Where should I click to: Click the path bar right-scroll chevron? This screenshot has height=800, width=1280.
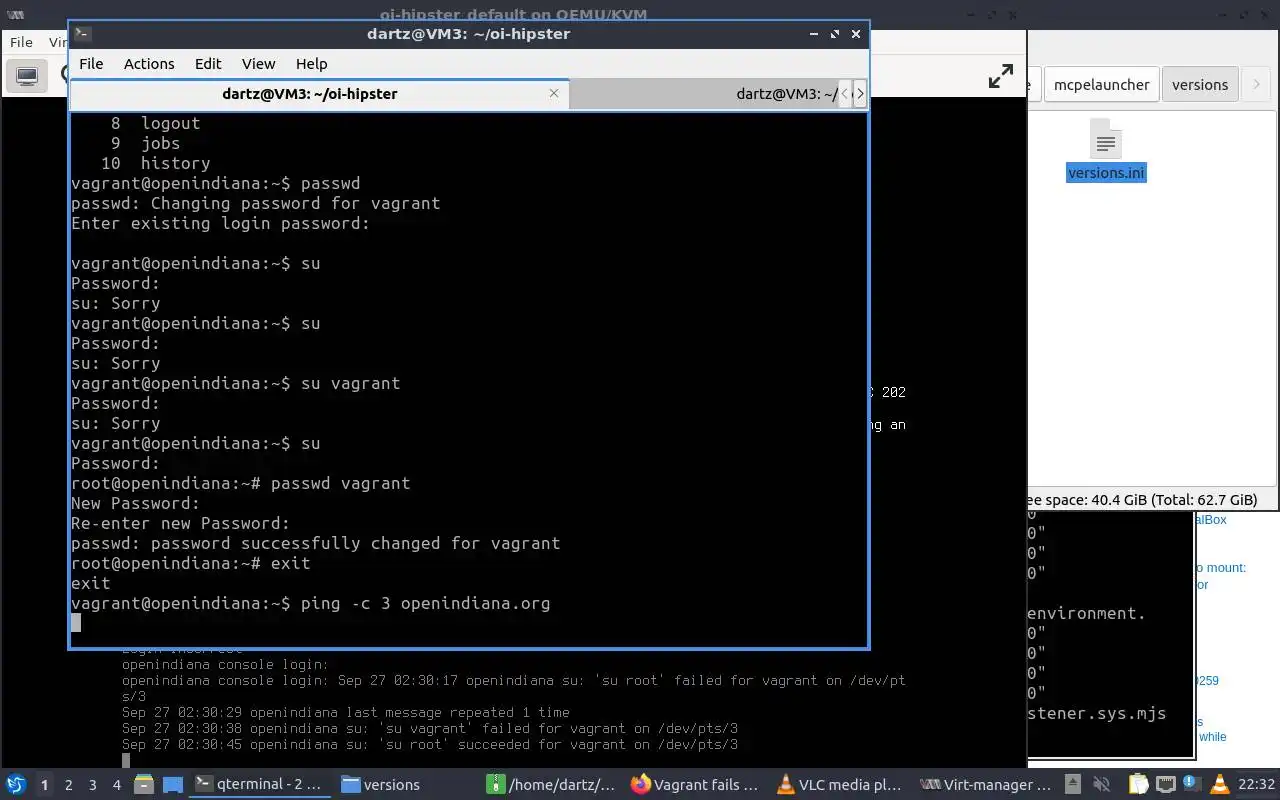click(x=1256, y=84)
